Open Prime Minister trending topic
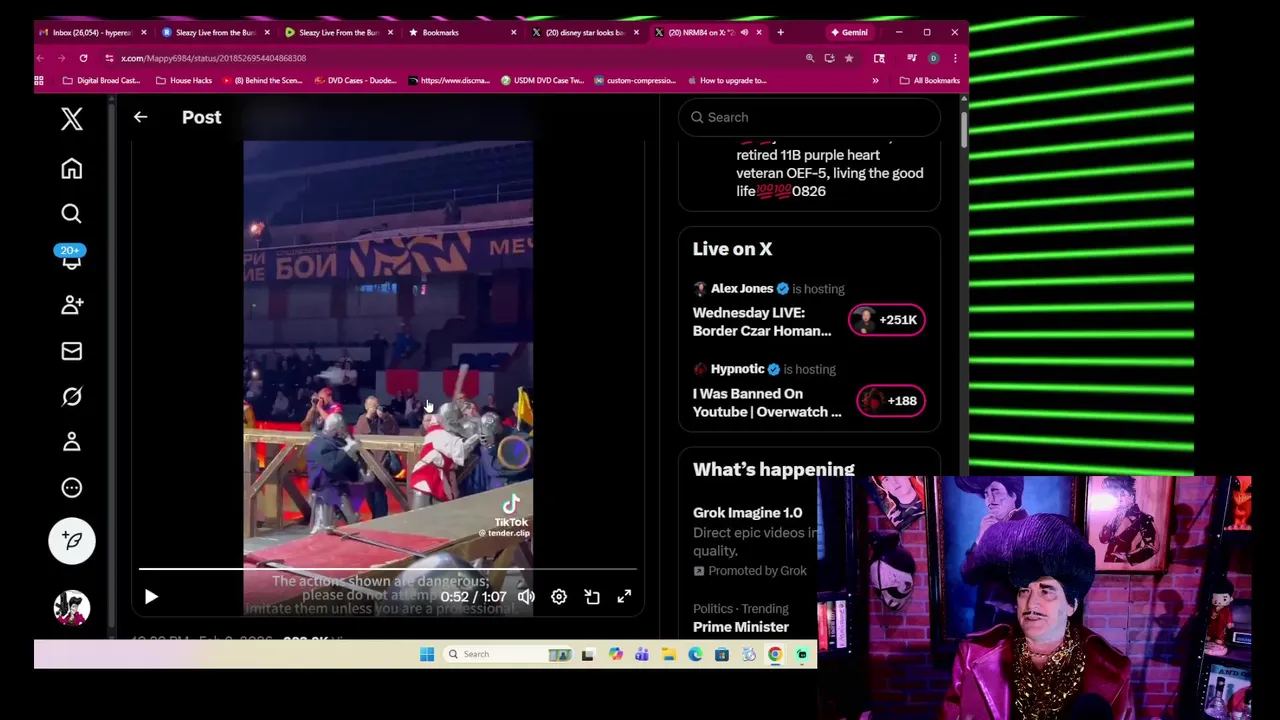 (741, 627)
